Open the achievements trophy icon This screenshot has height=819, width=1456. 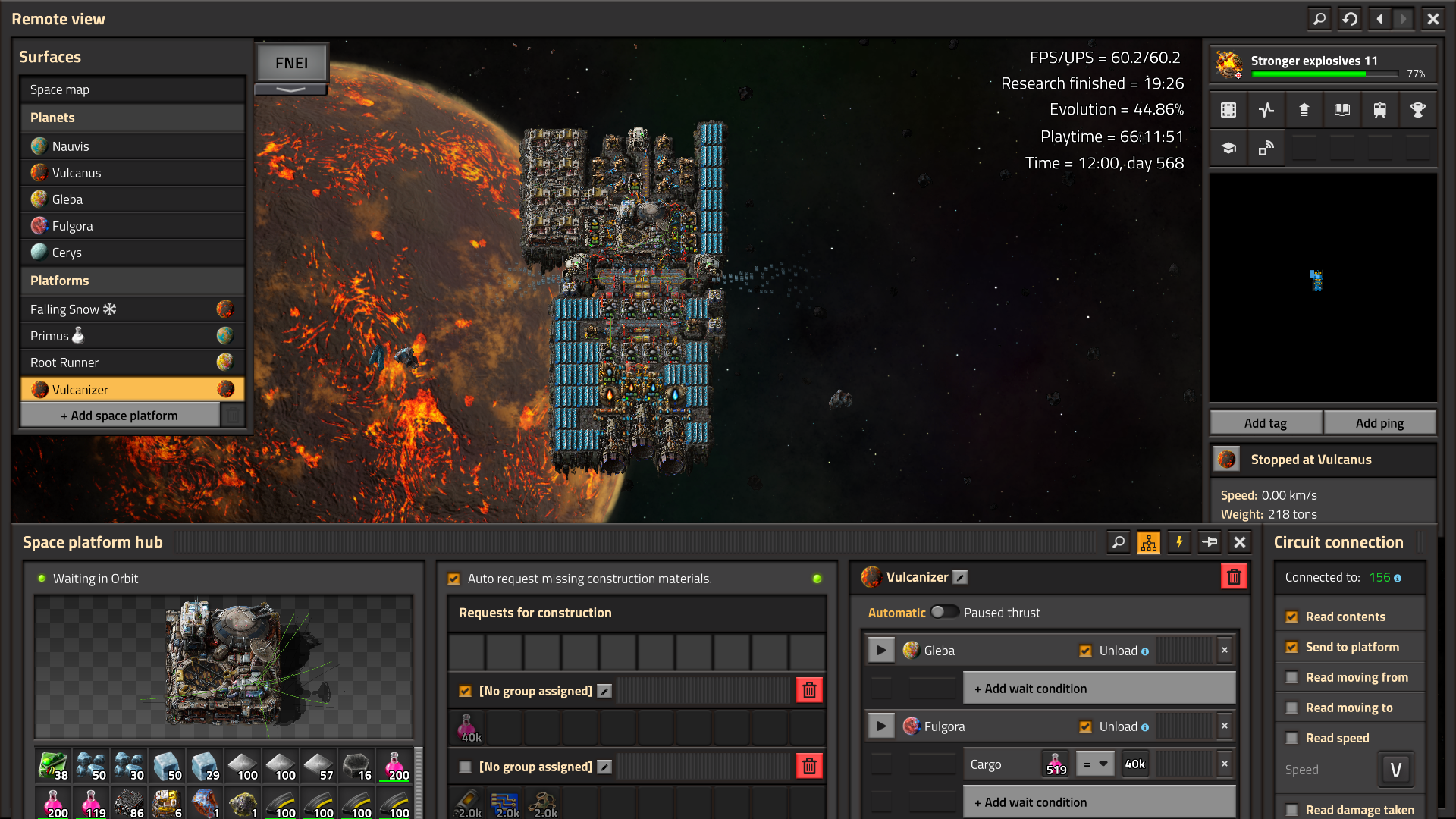(x=1417, y=110)
